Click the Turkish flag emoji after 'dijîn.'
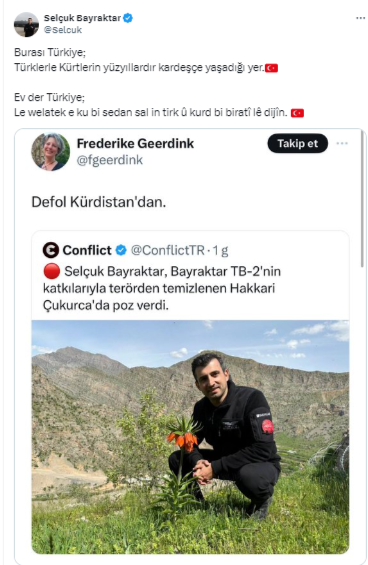This screenshot has width=368, height=565. tap(297, 113)
